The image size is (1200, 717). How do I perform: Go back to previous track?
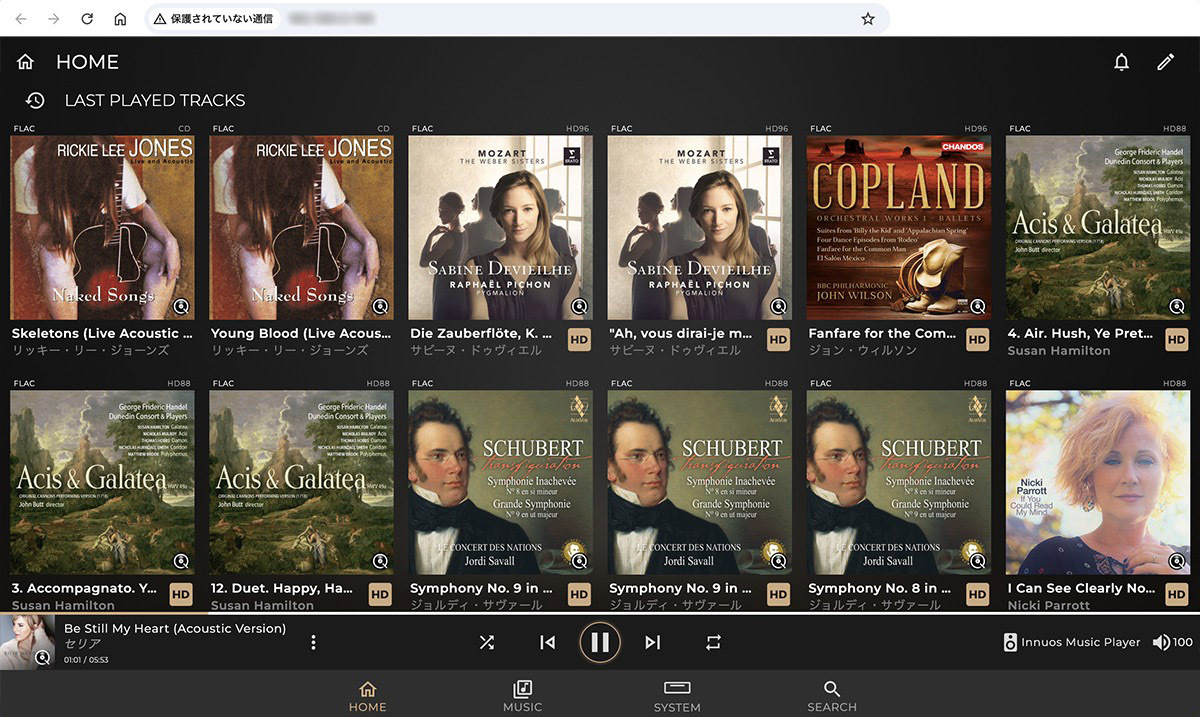point(547,642)
